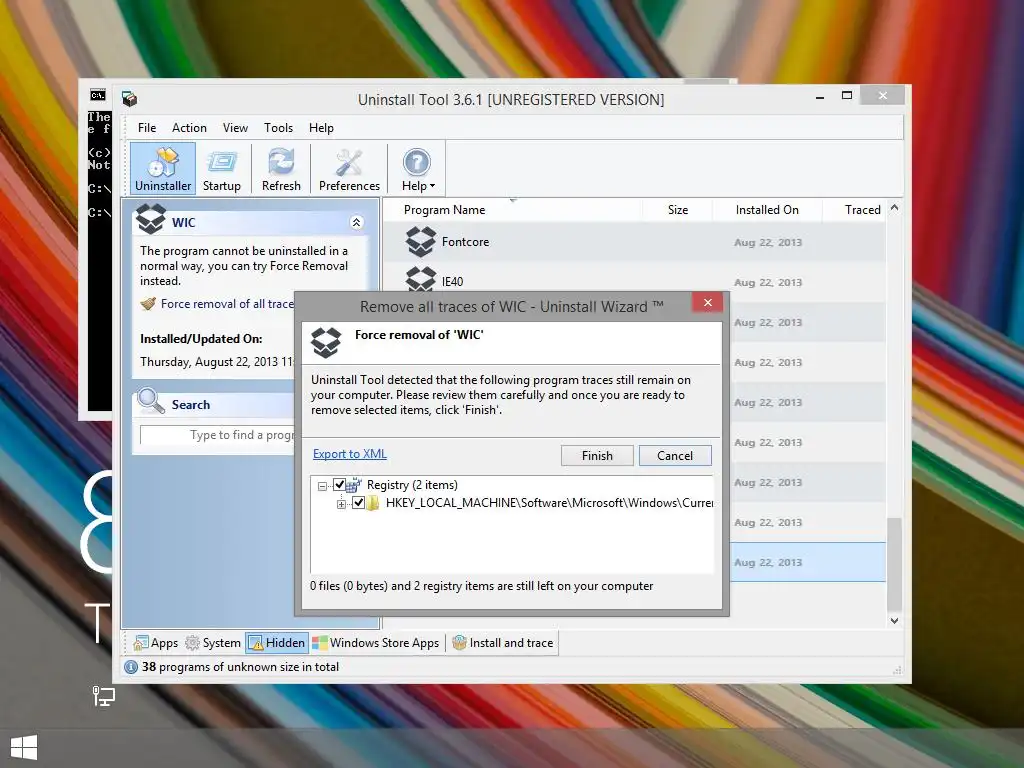Click the Finish button

click(x=597, y=455)
